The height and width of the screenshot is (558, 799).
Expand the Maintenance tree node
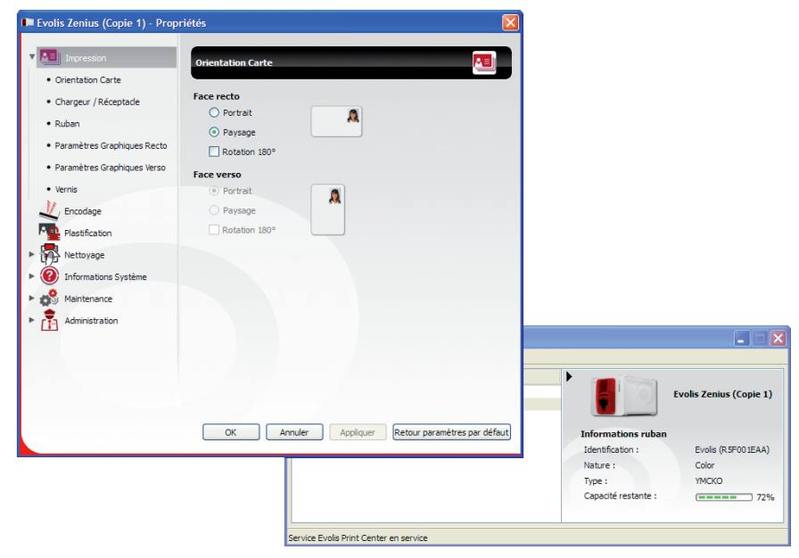(x=32, y=298)
